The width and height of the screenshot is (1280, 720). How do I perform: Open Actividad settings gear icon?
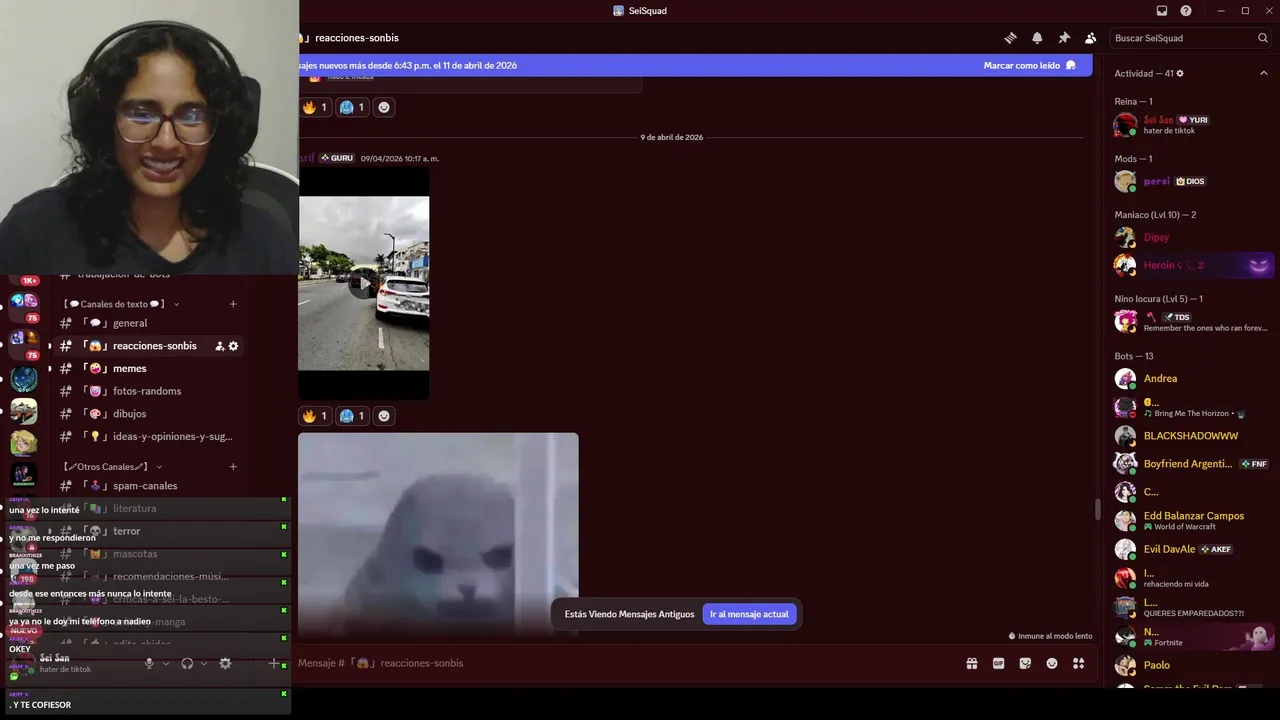pos(1180,74)
